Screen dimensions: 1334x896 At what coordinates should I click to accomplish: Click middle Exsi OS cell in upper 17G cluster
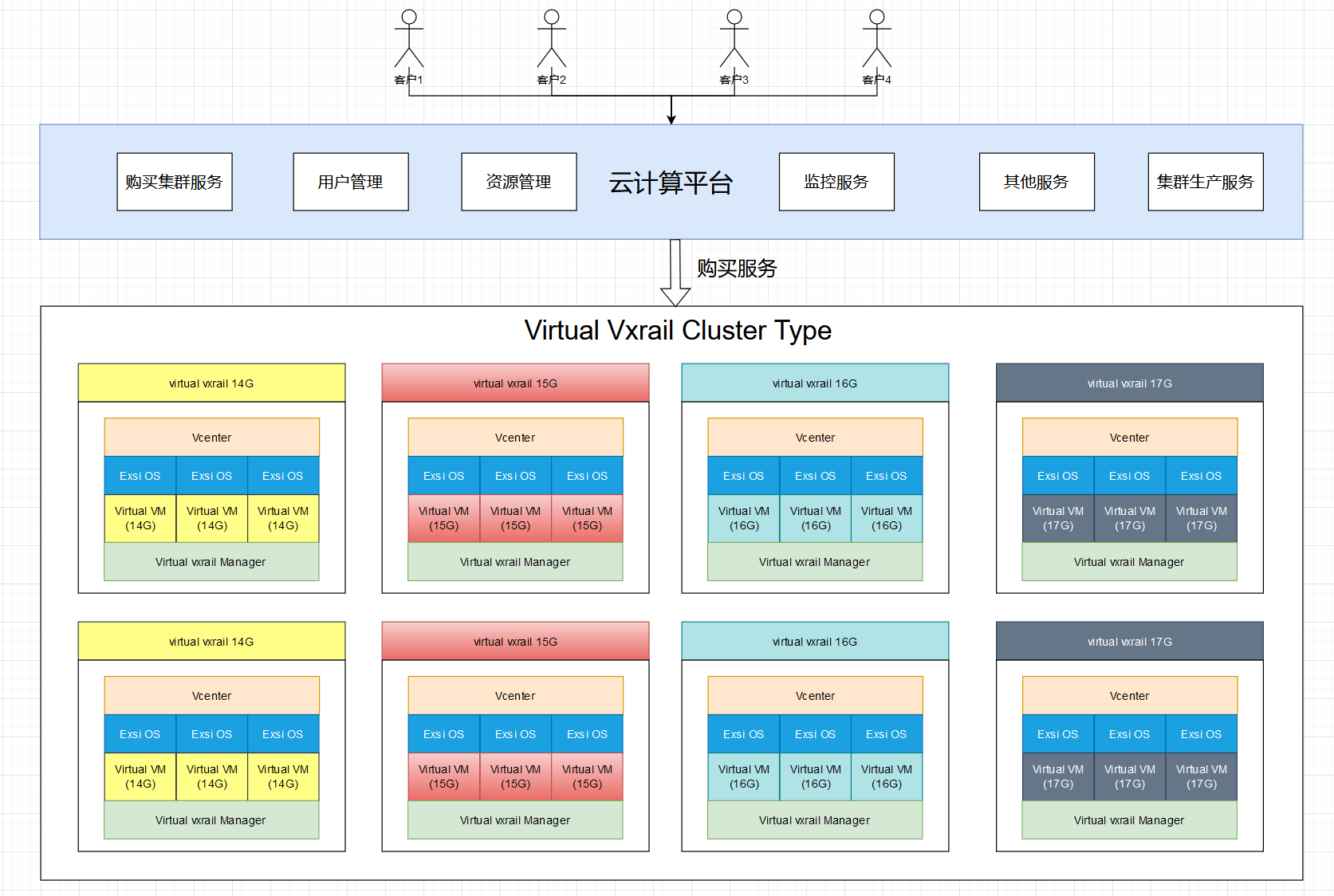pyautogui.click(x=1130, y=475)
